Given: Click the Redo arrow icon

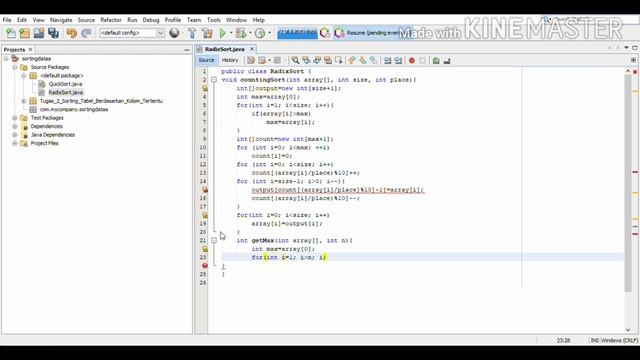Looking at the screenshot, I should [86, 33].
